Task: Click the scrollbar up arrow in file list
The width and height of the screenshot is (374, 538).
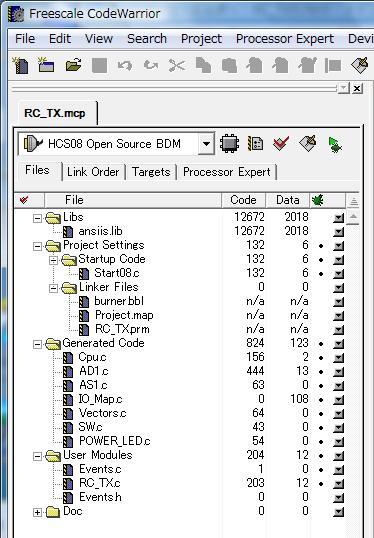Action: pyautogui.click(x=353, y=217)
